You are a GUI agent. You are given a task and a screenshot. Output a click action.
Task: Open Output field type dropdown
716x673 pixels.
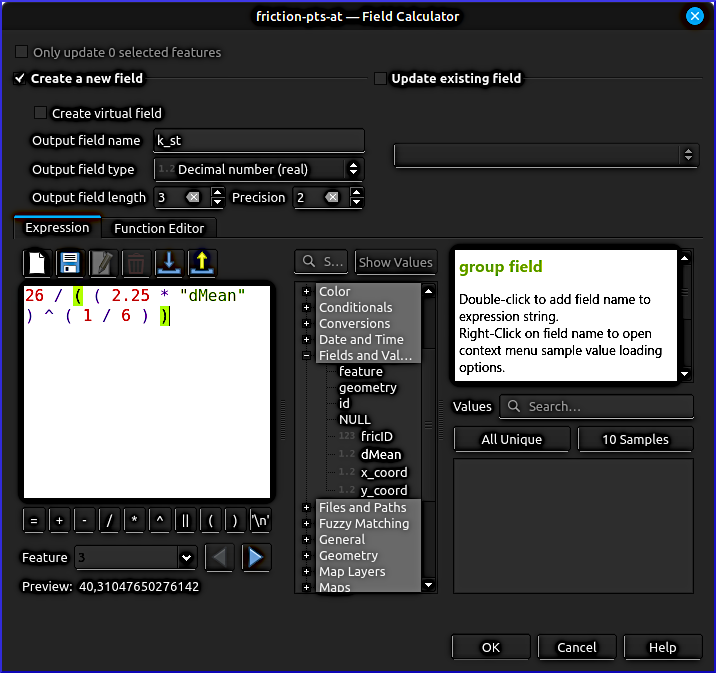(x=259, y=169)
